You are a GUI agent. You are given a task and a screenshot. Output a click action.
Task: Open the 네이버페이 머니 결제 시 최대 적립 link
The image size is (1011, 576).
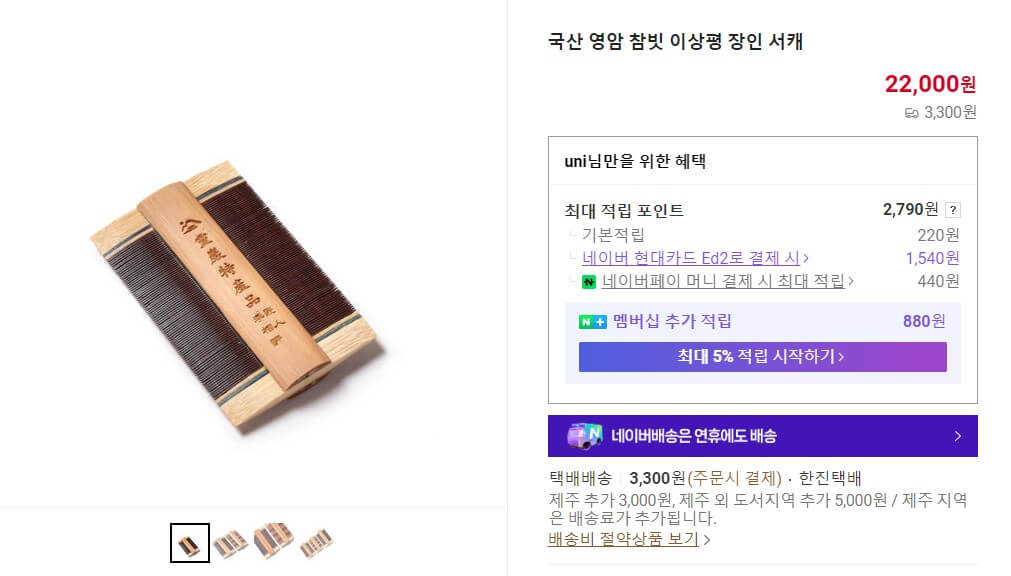click(723, 281)
